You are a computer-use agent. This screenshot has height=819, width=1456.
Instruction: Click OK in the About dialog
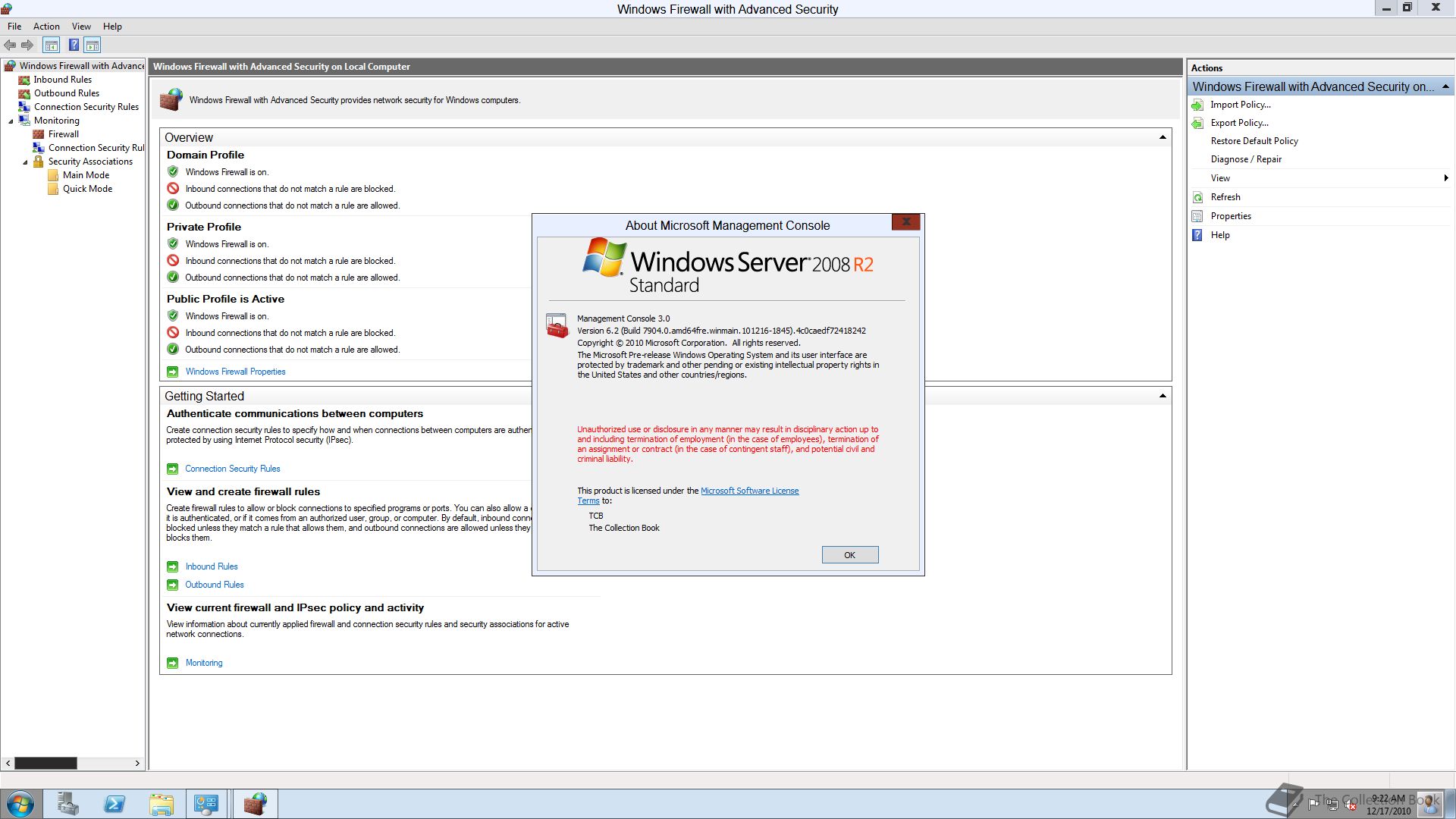[849, 555]
